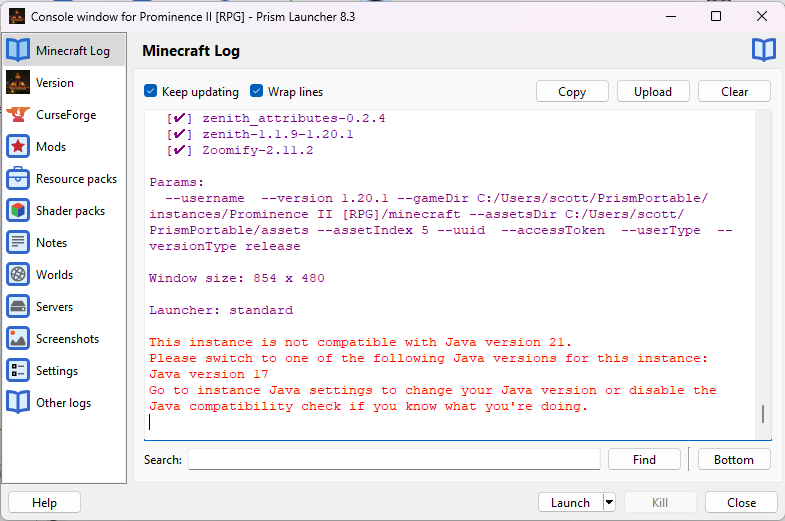Screen dimensions: 785x521
Task: Select the Mods star icon
Action: [x=18, y=147]
